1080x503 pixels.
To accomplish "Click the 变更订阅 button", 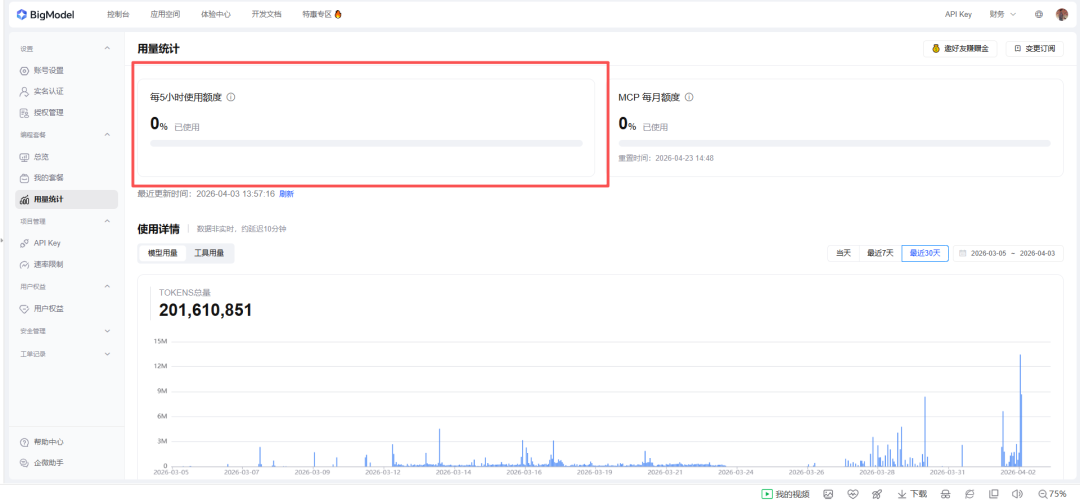I will pos(1036,48).
